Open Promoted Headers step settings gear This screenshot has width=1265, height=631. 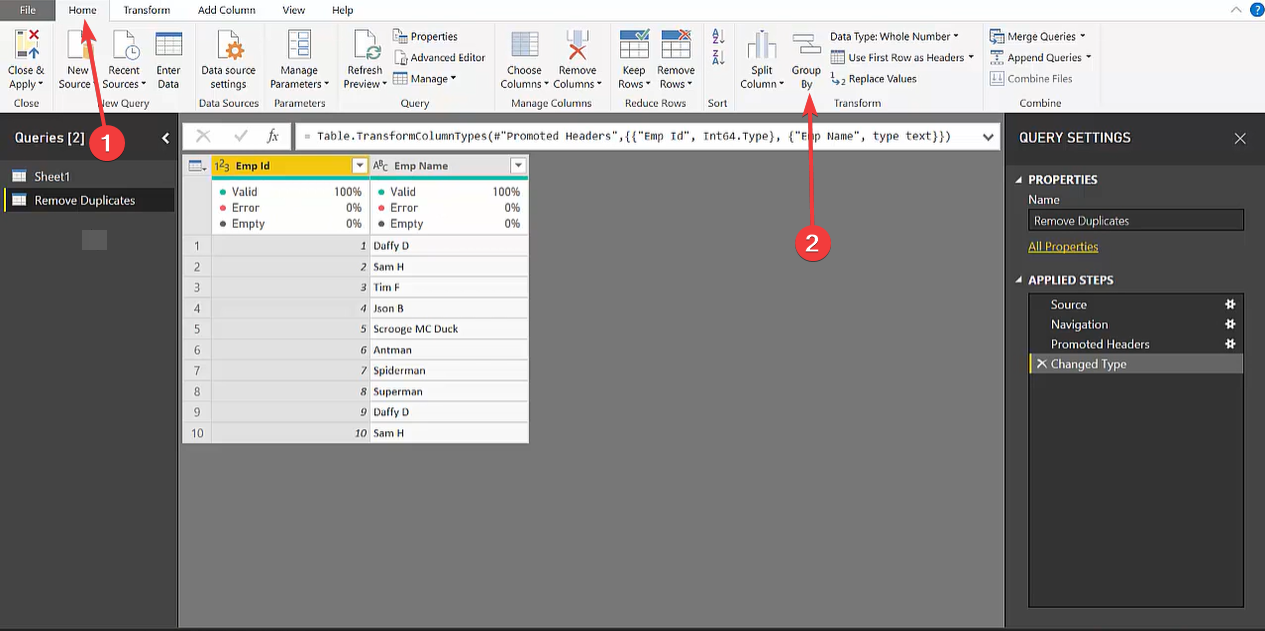1230,344
